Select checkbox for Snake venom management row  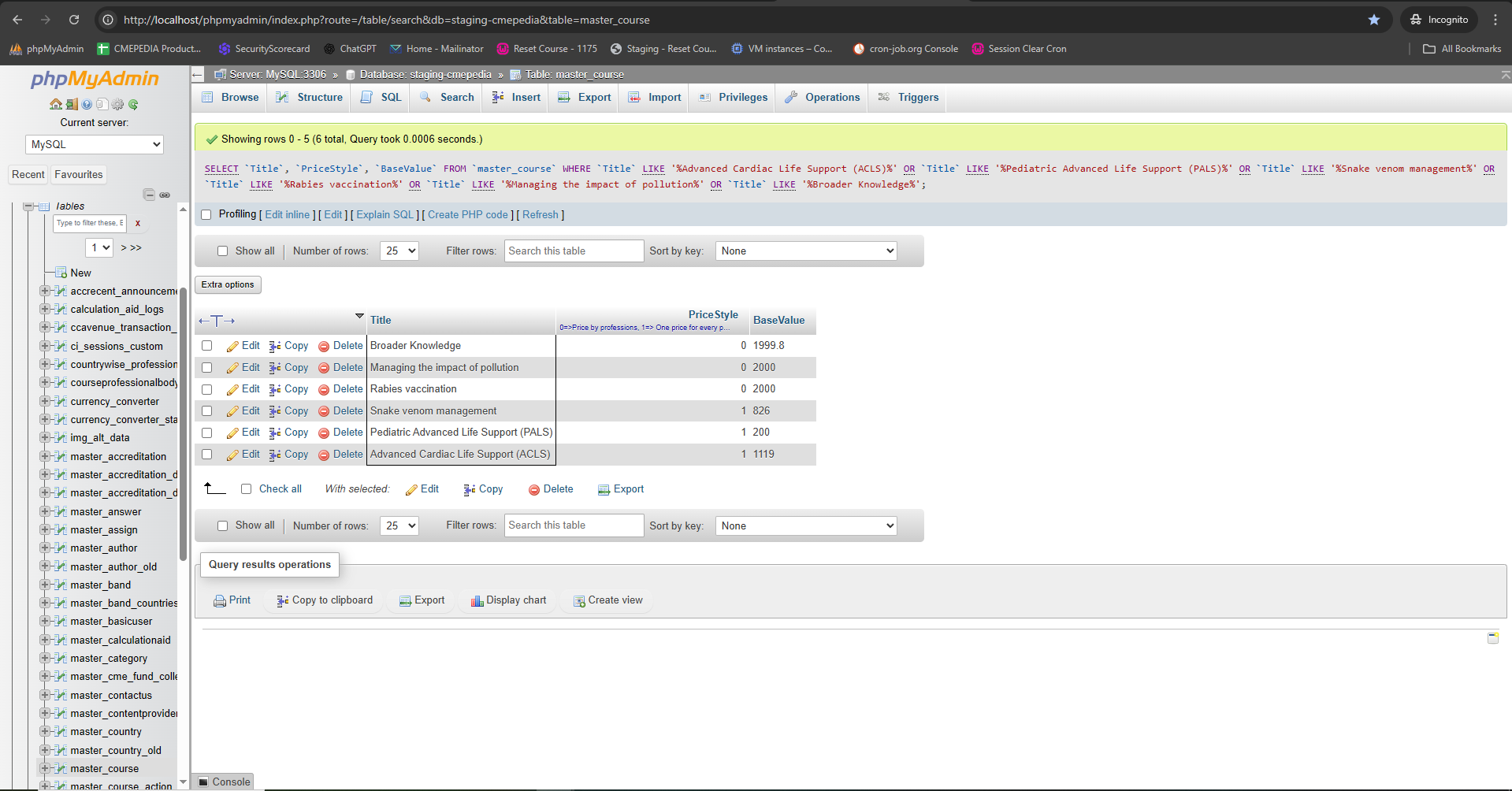(207, 411)
